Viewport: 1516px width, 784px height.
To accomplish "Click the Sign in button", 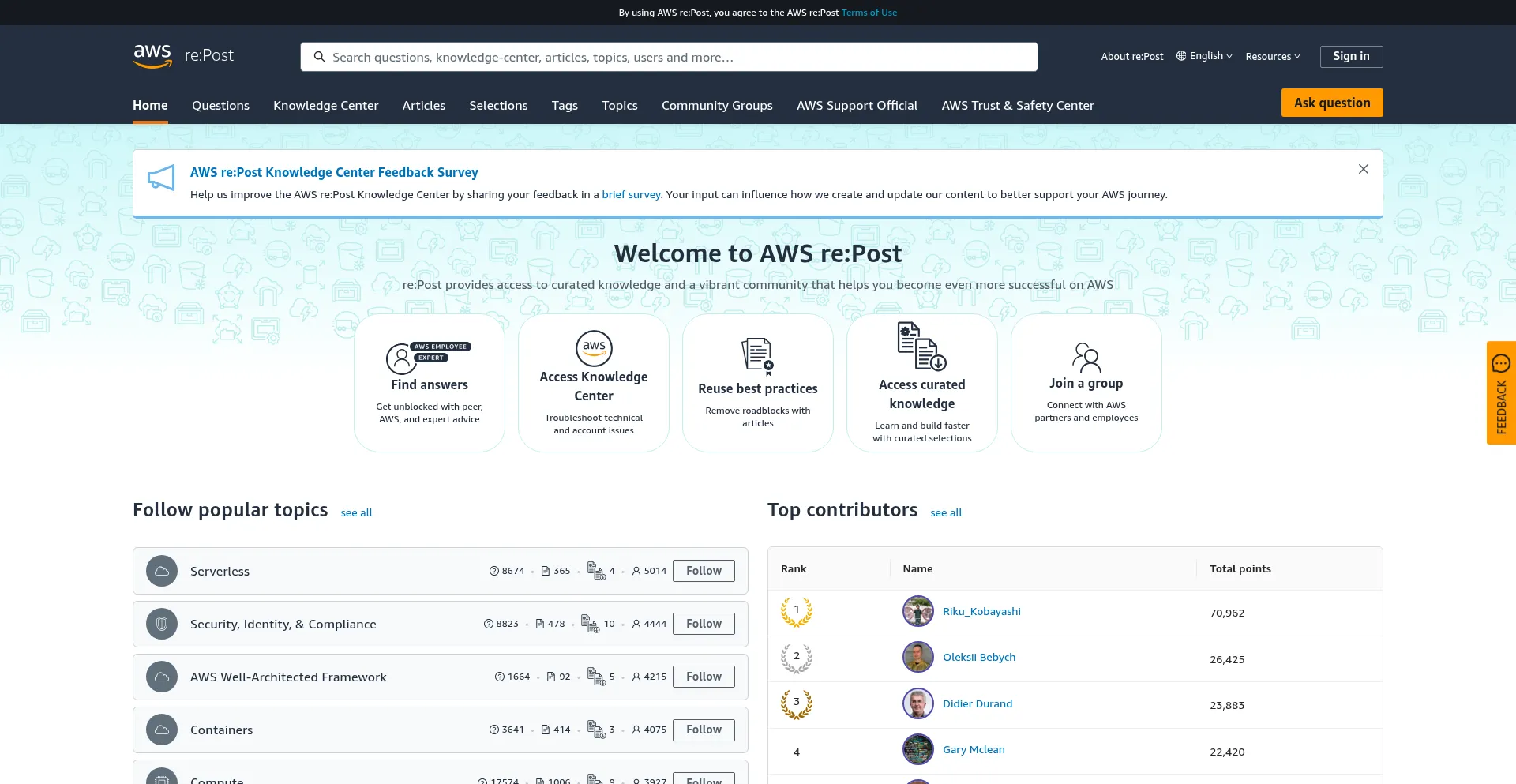I will (x=1351, y=56).
